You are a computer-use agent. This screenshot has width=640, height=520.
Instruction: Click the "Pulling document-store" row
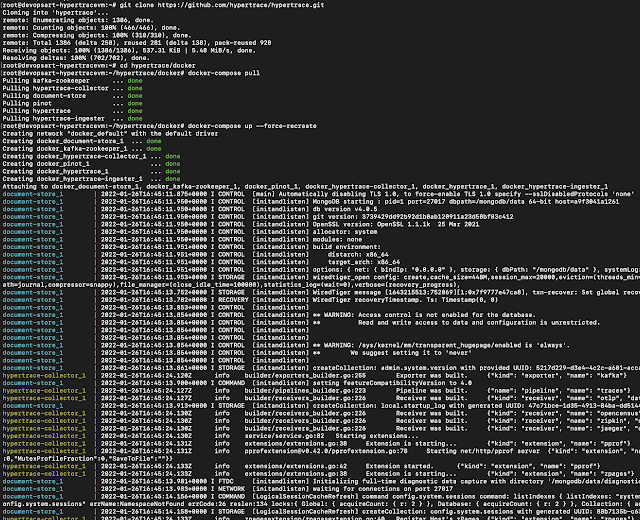pos(73,96)
